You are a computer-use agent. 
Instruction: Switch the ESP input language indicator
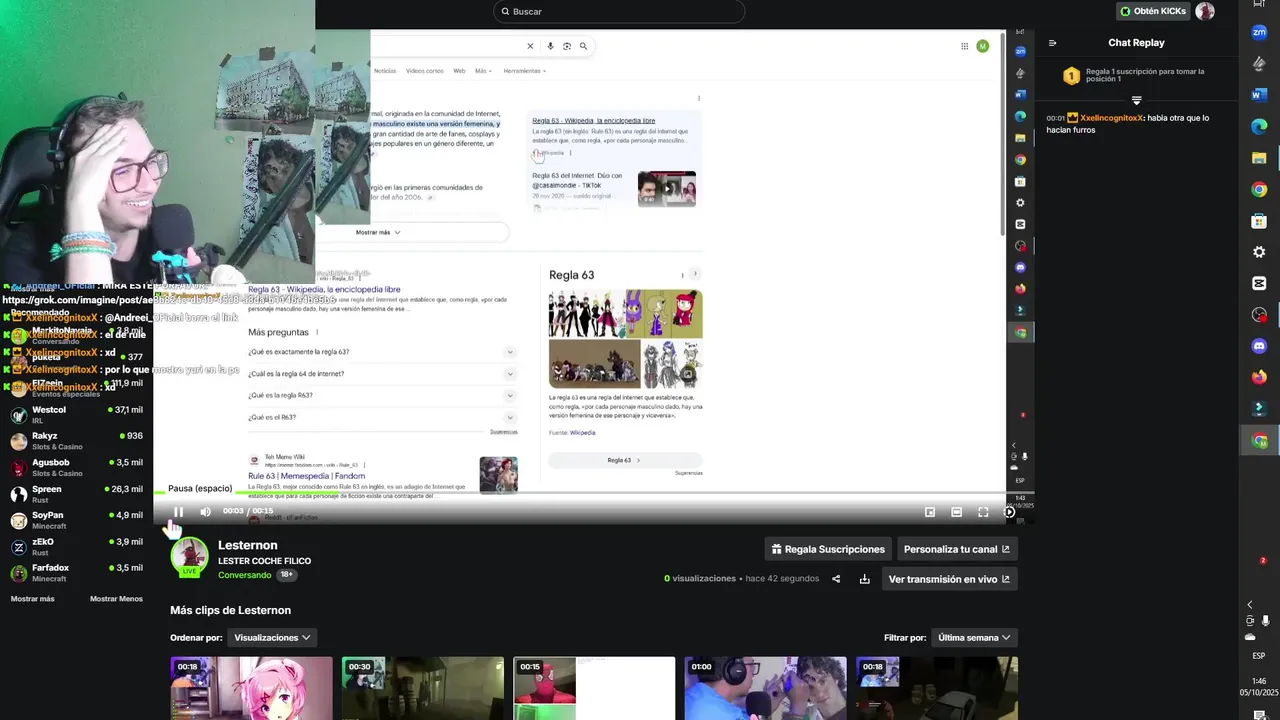pos(1259,656)
